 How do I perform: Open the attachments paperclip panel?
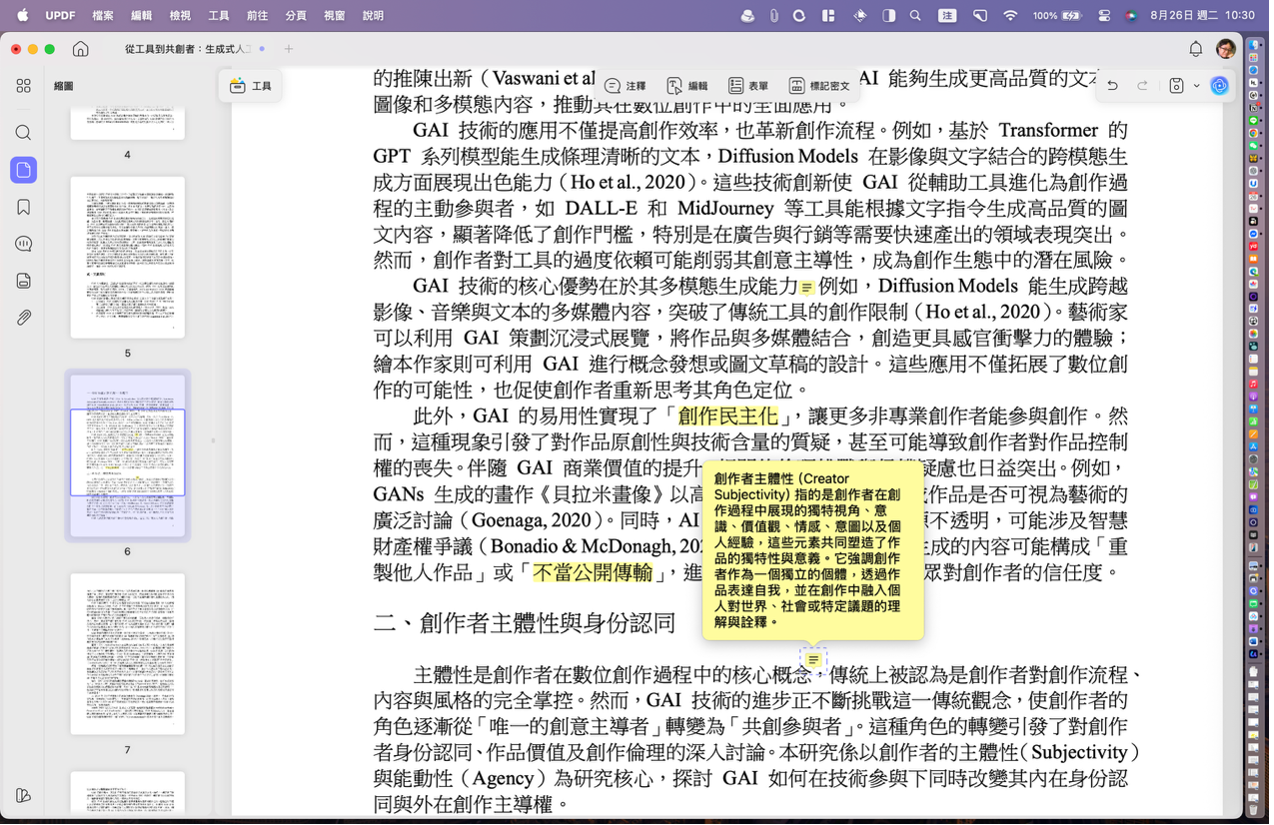24,318
